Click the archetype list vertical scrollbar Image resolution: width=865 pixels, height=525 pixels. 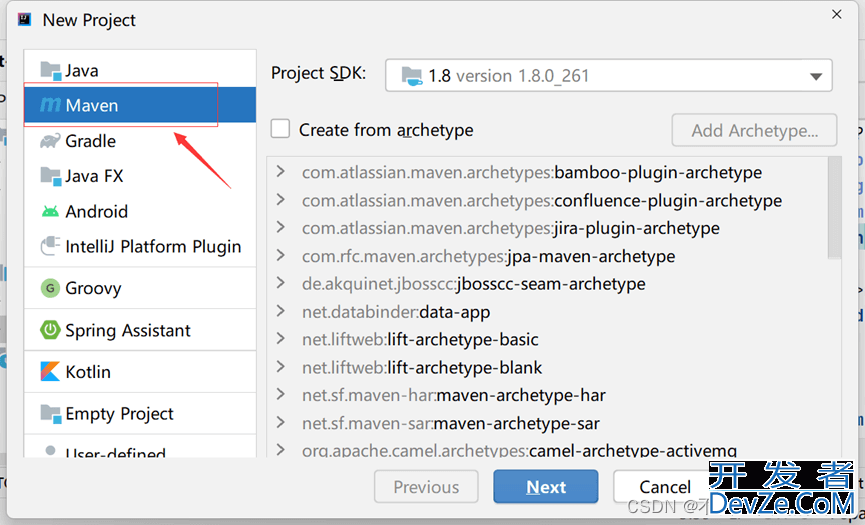click(x=835, y=207)
